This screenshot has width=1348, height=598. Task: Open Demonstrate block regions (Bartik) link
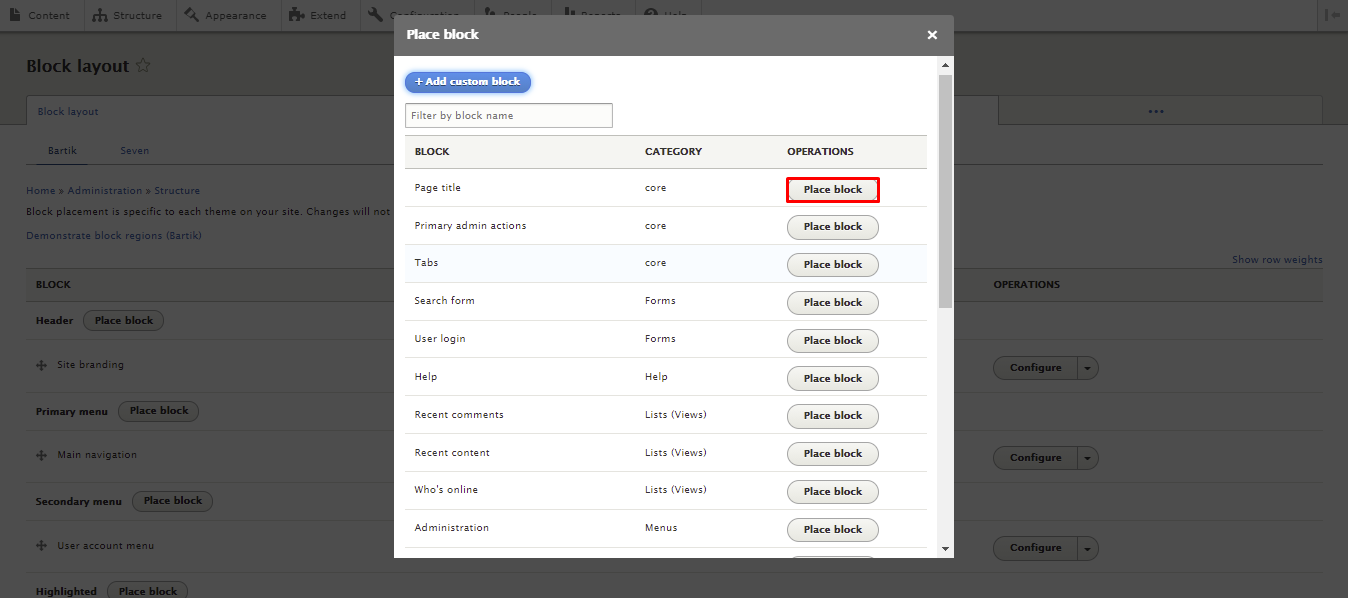[x=113, y=235]
